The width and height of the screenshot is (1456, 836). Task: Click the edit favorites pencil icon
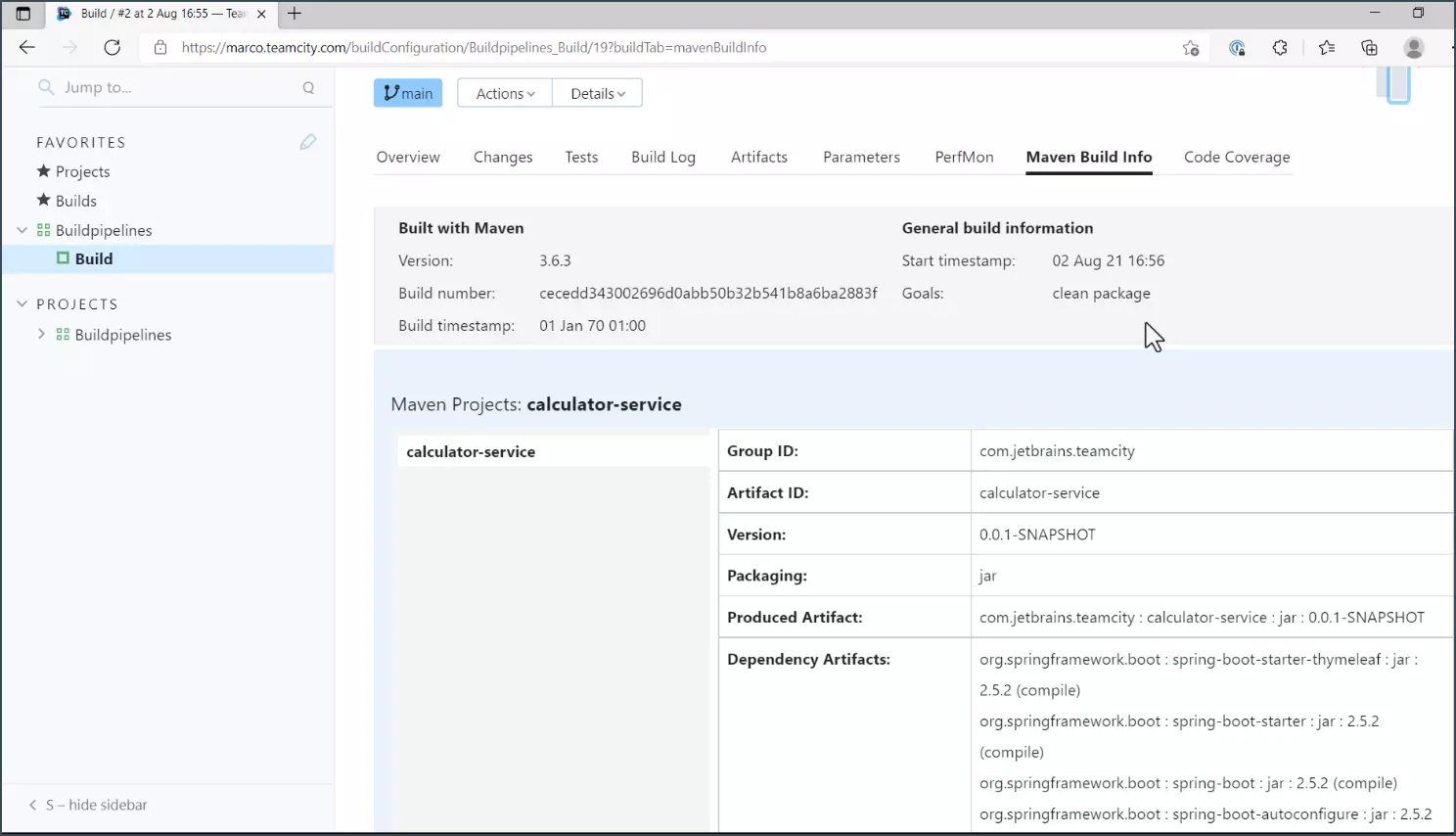[307, 142]
